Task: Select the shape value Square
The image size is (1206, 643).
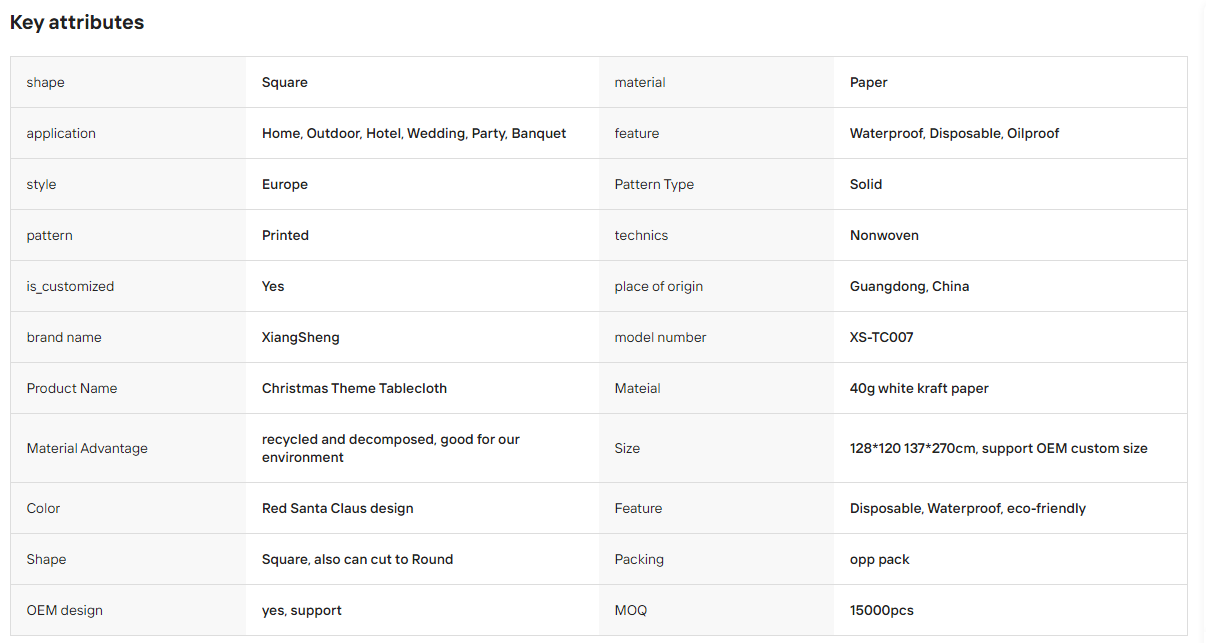Action: pos(285,82)
